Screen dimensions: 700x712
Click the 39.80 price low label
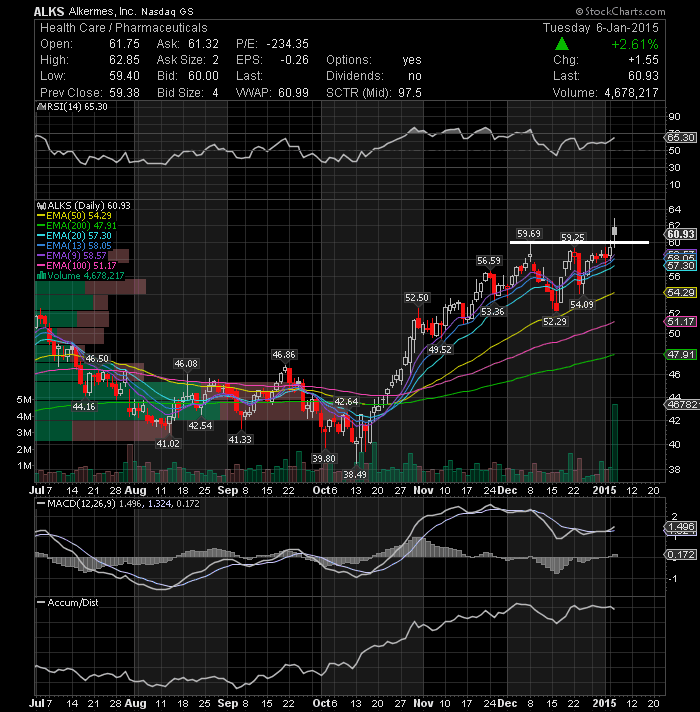(x=324, y=459)
